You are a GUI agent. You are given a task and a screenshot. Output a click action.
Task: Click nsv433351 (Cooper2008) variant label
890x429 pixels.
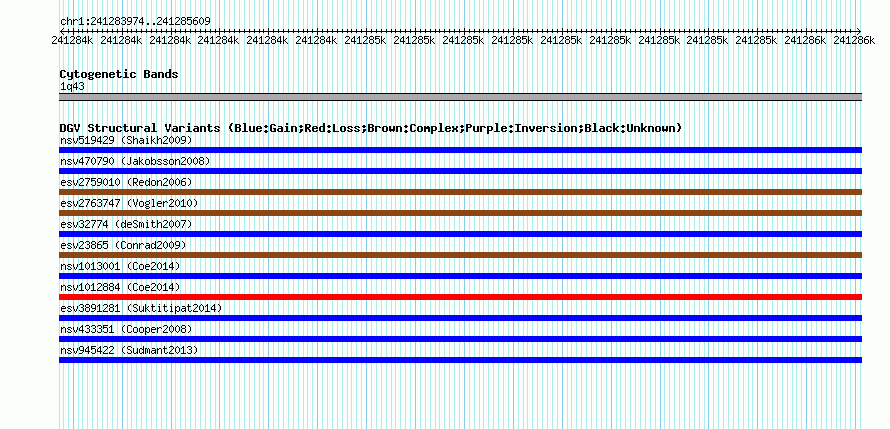click(x=126, y=329)
